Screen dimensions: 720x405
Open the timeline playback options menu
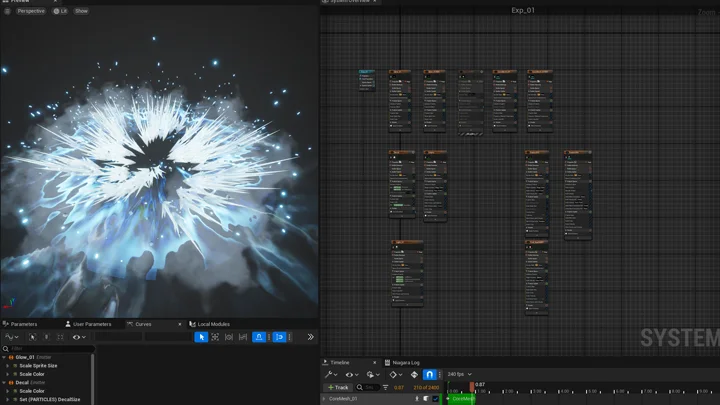tap(374, 375)
